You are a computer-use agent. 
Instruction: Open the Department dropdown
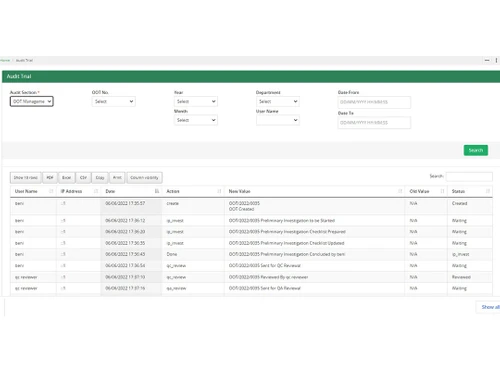coord(278,101)
